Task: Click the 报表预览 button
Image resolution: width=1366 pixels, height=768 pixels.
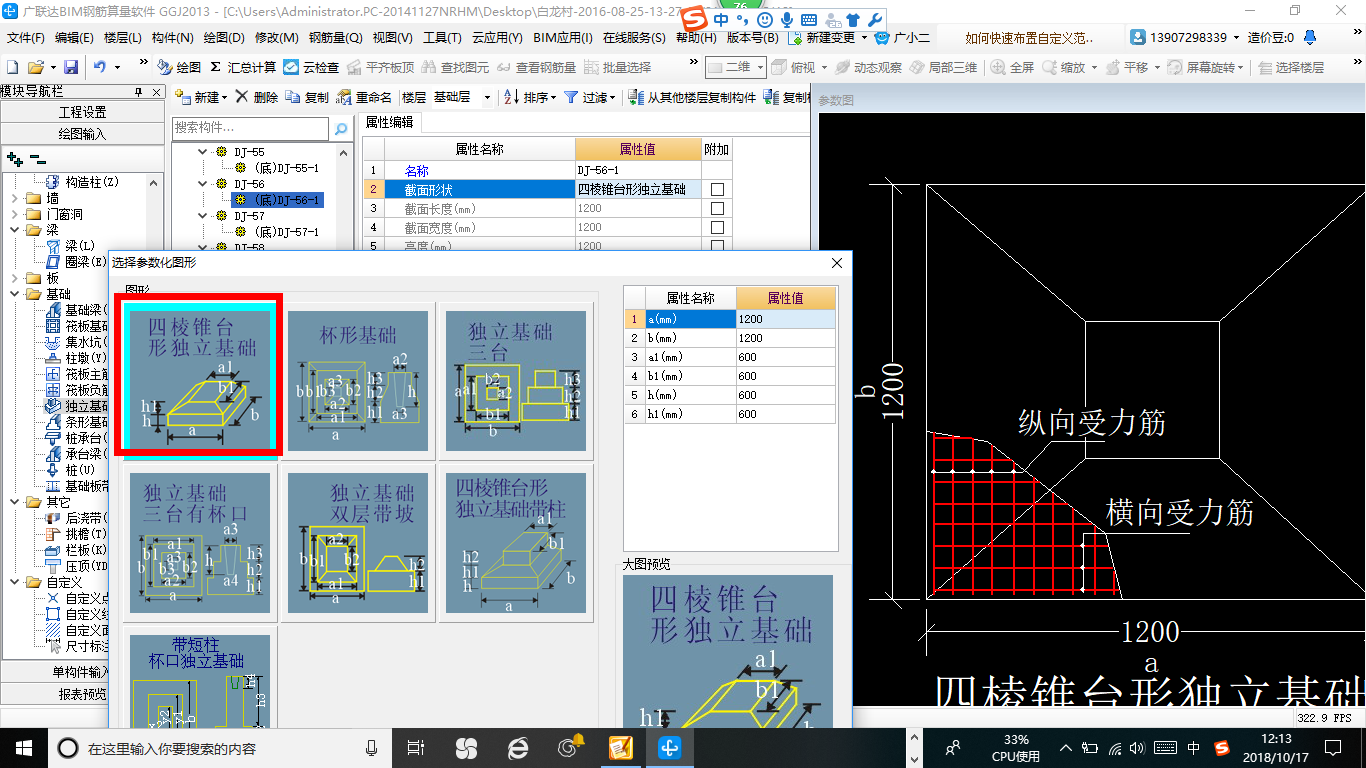Action: [82, 693]
